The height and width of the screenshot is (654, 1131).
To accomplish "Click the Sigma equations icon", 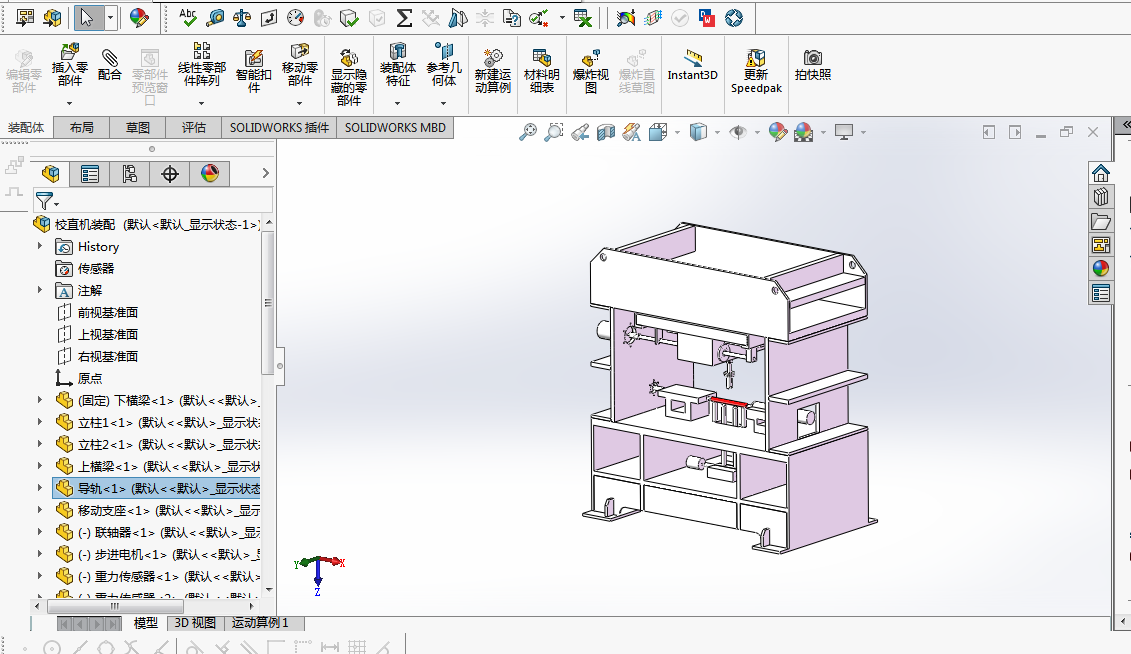I will pos(404,17).
